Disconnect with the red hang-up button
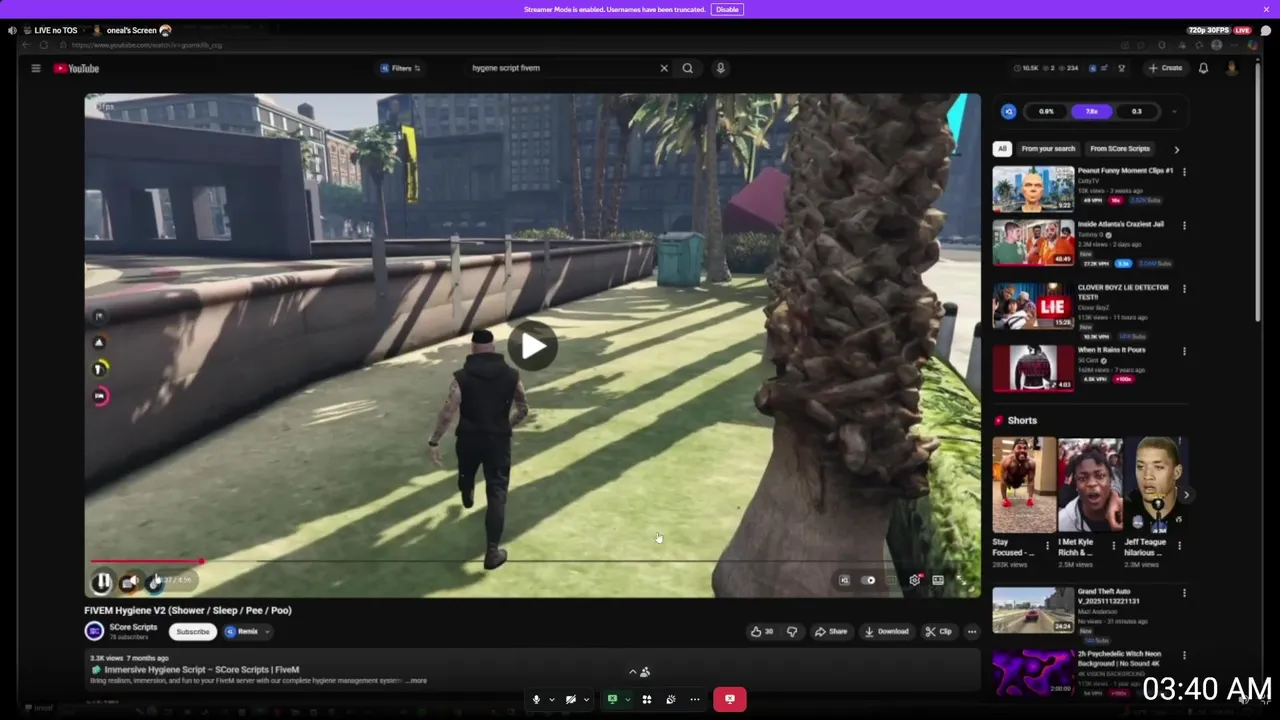The width and height of the screenshot is (1280, 720). click(729, 699)
